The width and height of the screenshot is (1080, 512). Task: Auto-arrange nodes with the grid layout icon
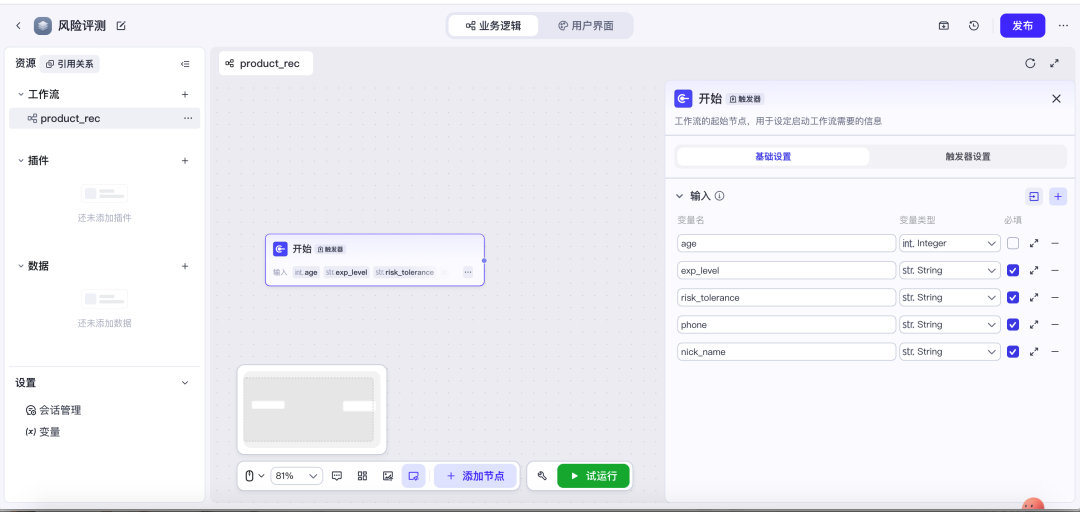362,475
